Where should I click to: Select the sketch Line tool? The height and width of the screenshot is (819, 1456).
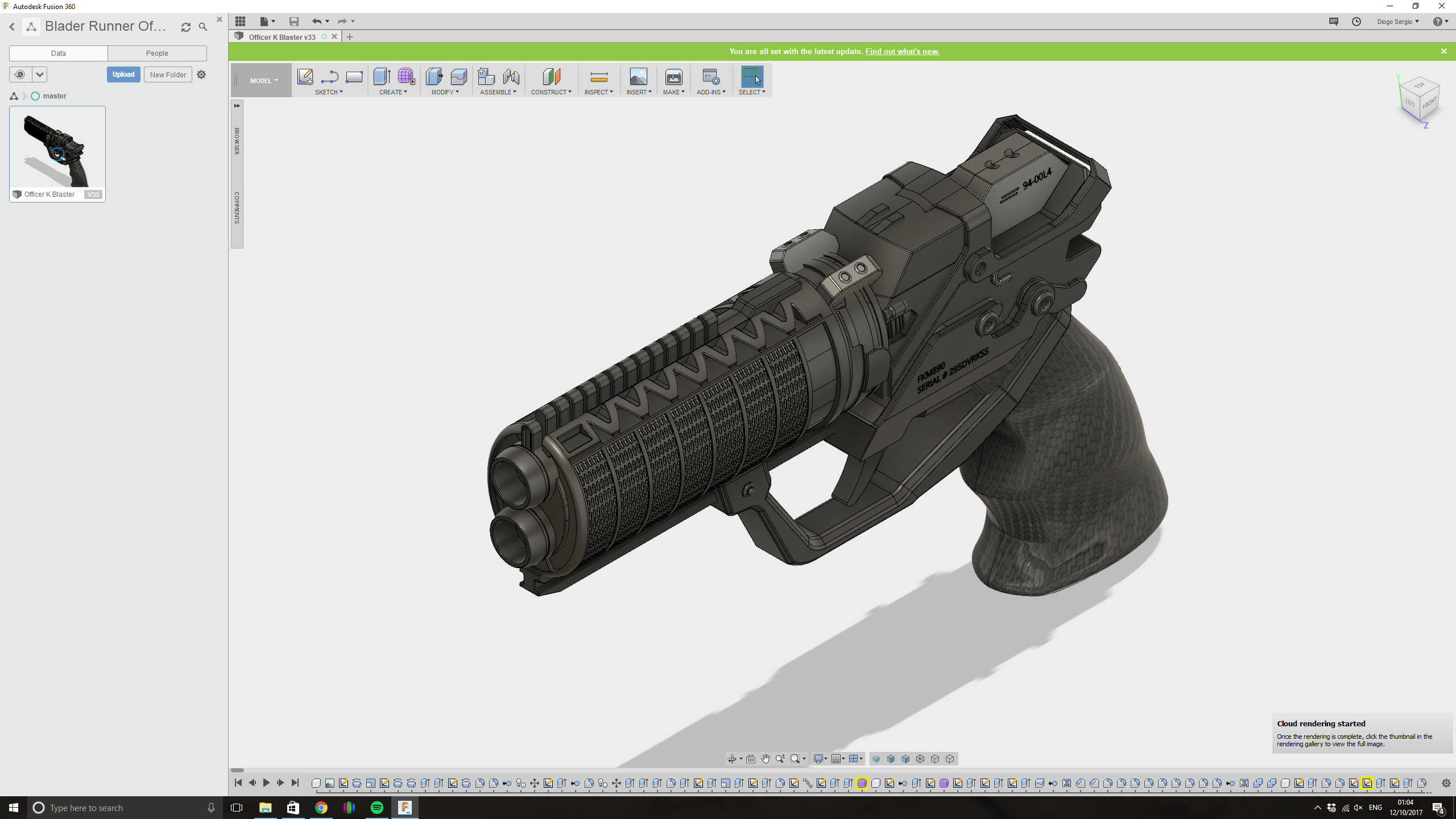click(x=329, y=77)
